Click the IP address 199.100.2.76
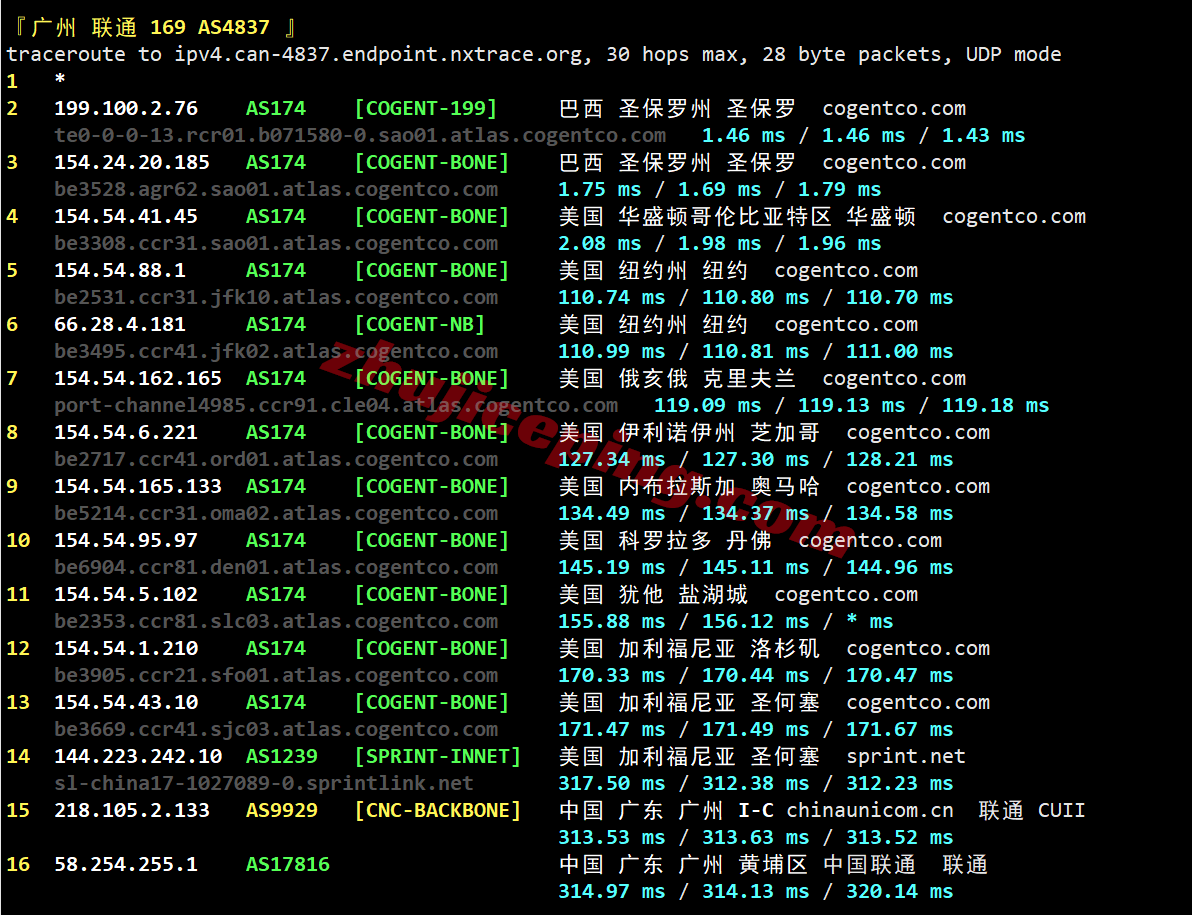Viewport: 1192px width, 915px height. click(x=126, y=108)
